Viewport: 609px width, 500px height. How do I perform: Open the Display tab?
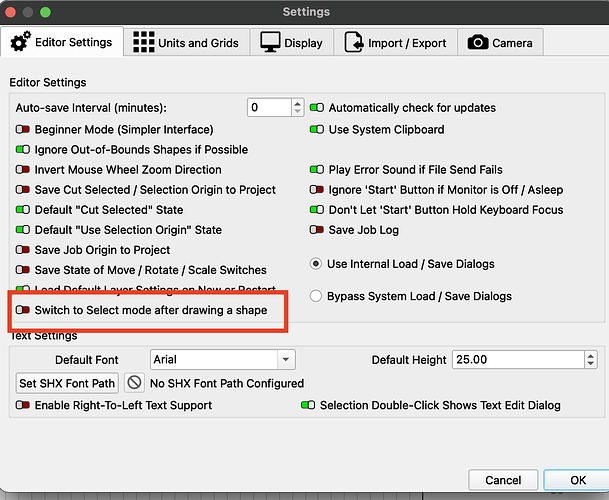[x=292, y=43]
